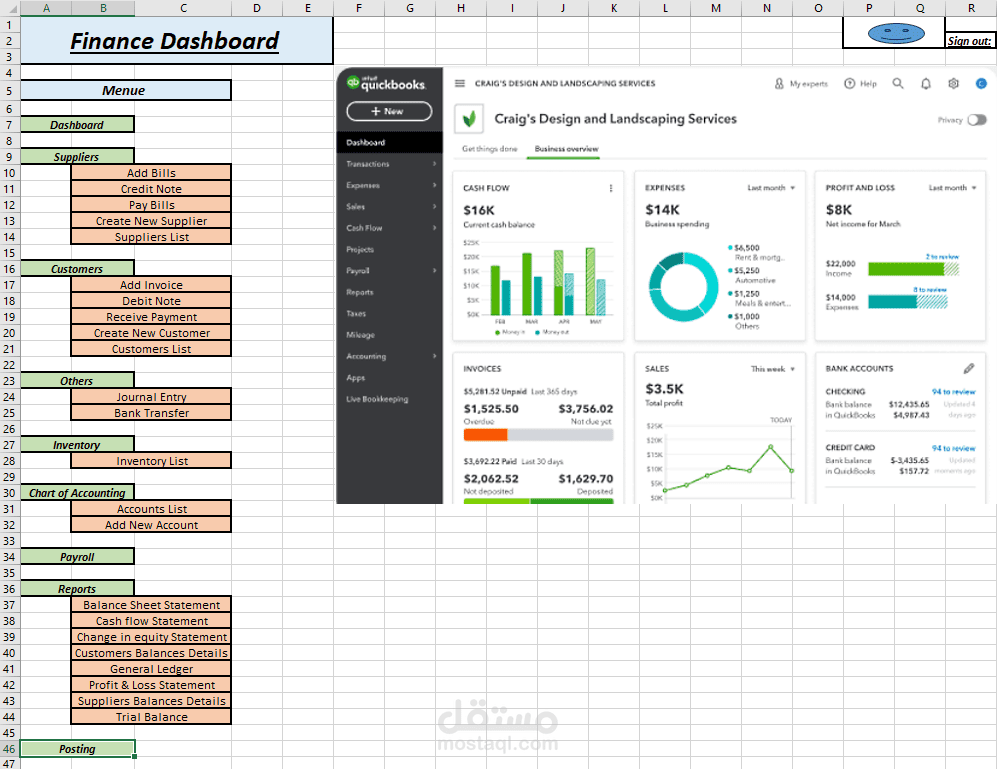Viewport: 997px width, 769px height.
Task: Click the Debit Note button
Action: 151,301
